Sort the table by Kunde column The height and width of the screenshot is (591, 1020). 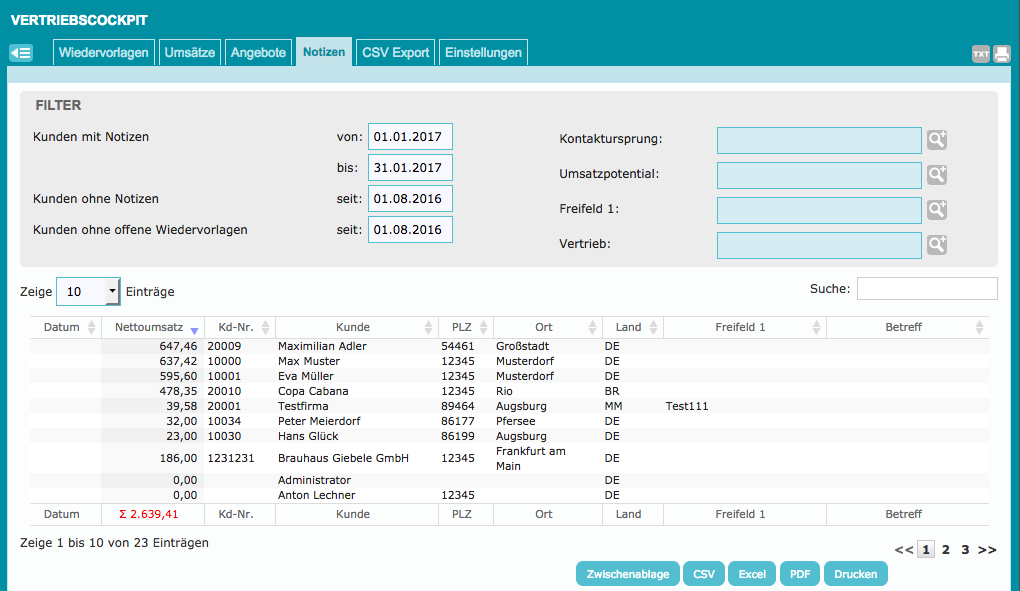353,327
